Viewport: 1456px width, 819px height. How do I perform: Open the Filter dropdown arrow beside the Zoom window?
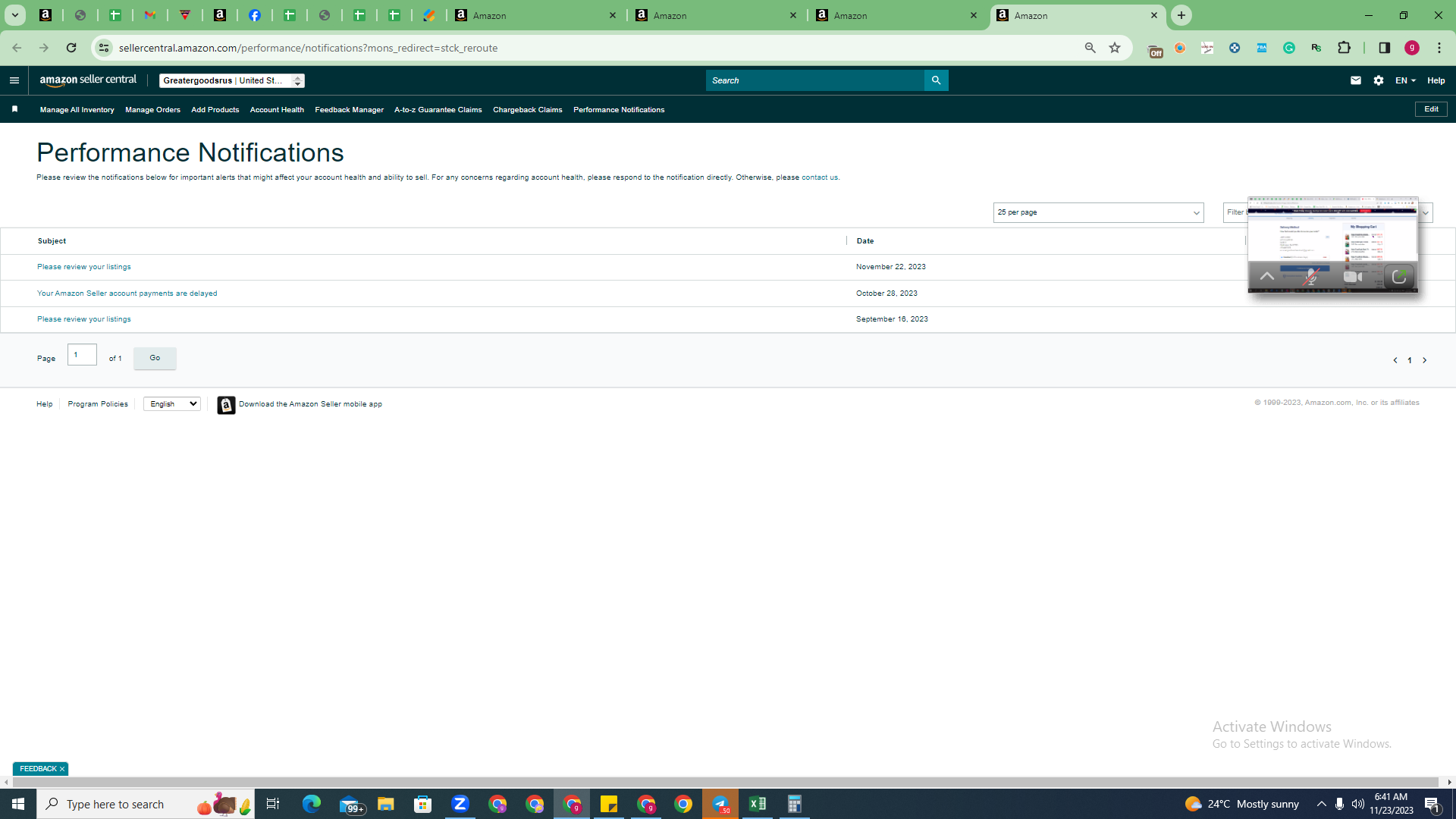[x=1426, y=213]
